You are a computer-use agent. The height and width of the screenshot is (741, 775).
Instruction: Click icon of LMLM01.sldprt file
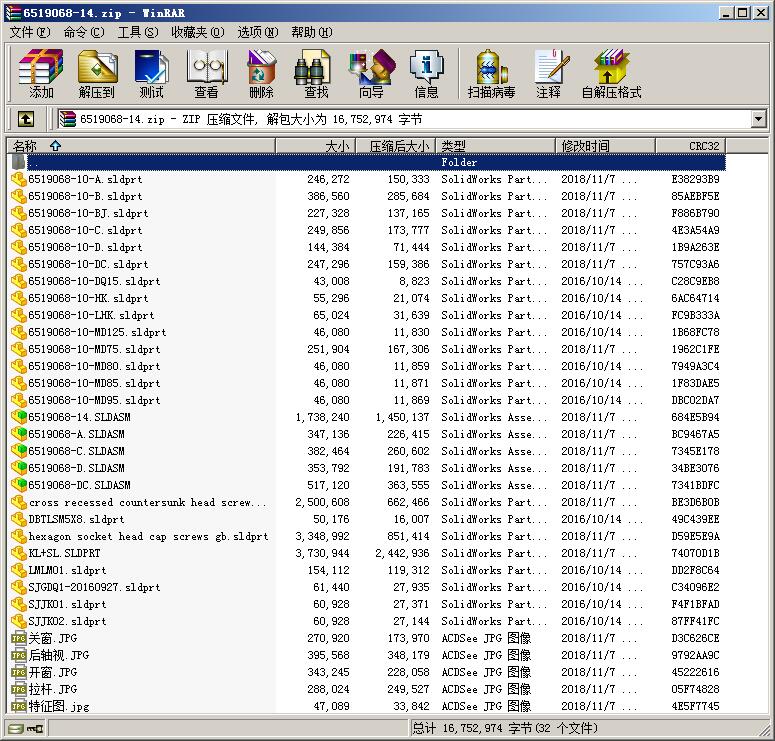pyautogui.click(x=19, y=570)
